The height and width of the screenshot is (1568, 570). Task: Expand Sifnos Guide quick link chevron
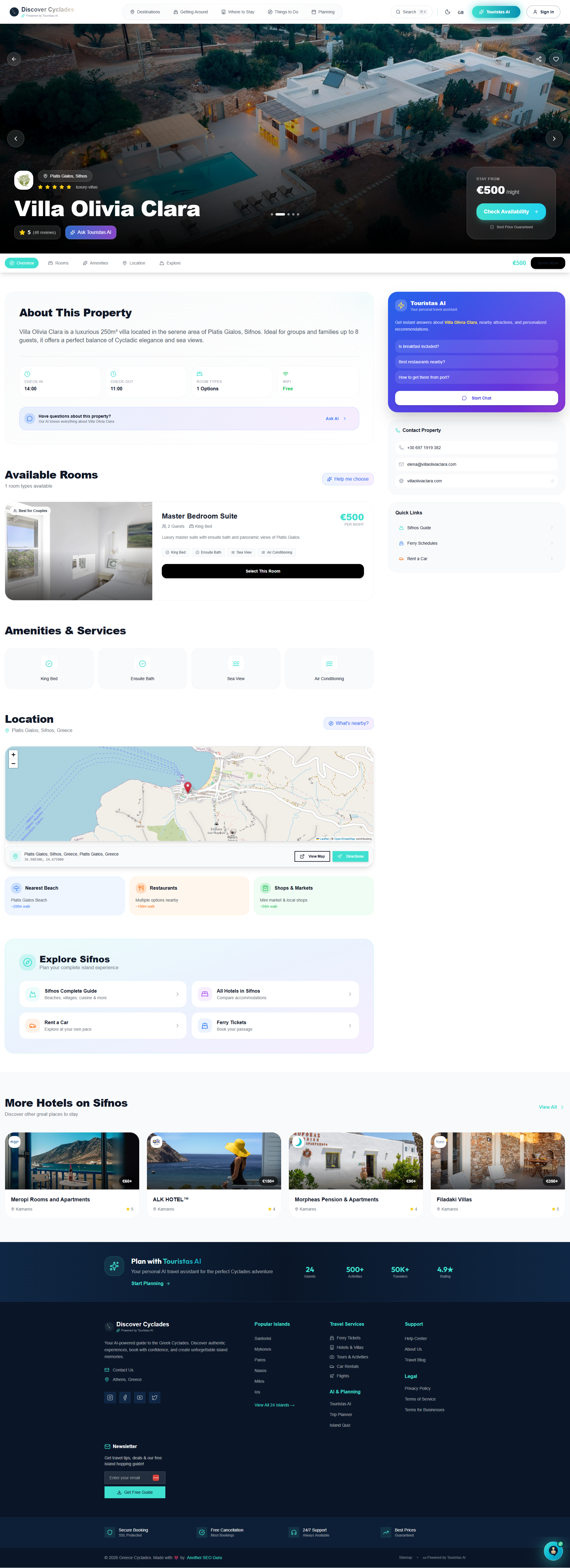coord(552,528)
